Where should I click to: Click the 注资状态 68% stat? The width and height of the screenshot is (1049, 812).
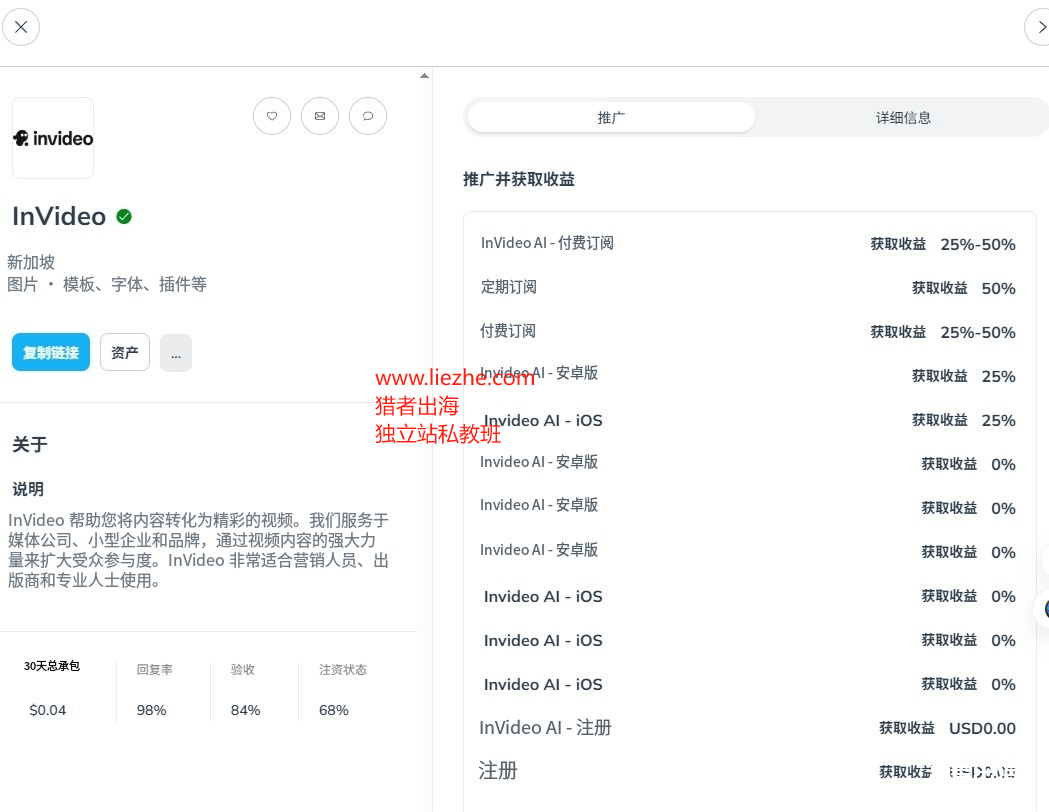[343, 690]
